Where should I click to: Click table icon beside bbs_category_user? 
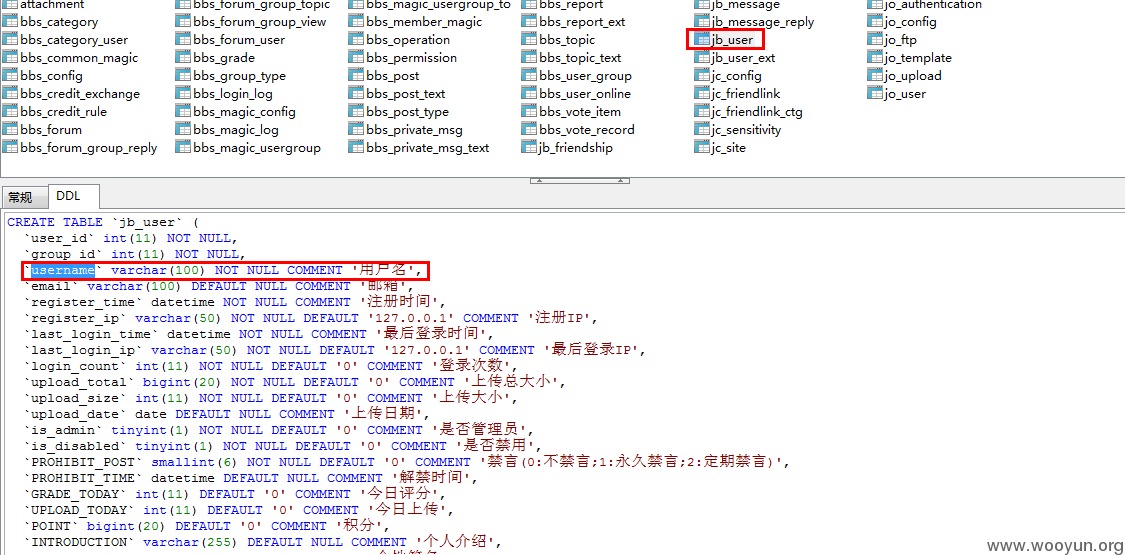pyautogui.click(x=10, y=40)
